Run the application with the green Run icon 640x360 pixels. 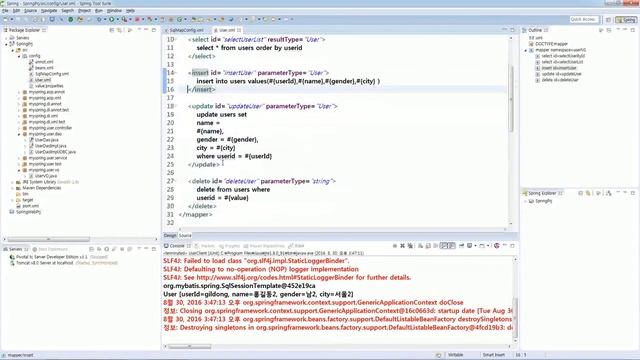[111, 19]
